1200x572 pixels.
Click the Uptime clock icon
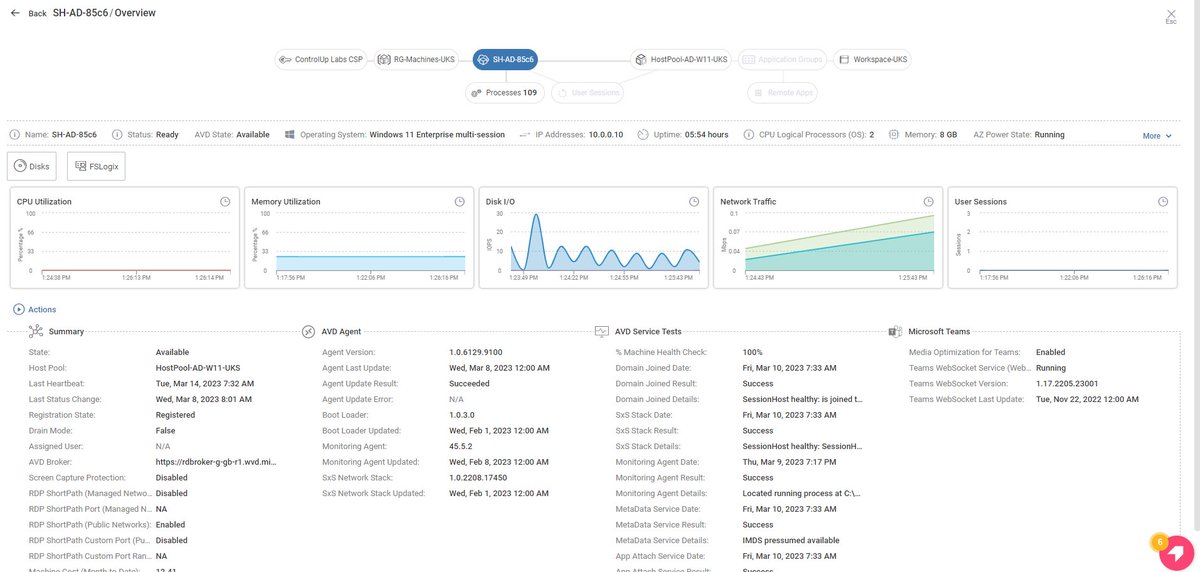[644, 134]
